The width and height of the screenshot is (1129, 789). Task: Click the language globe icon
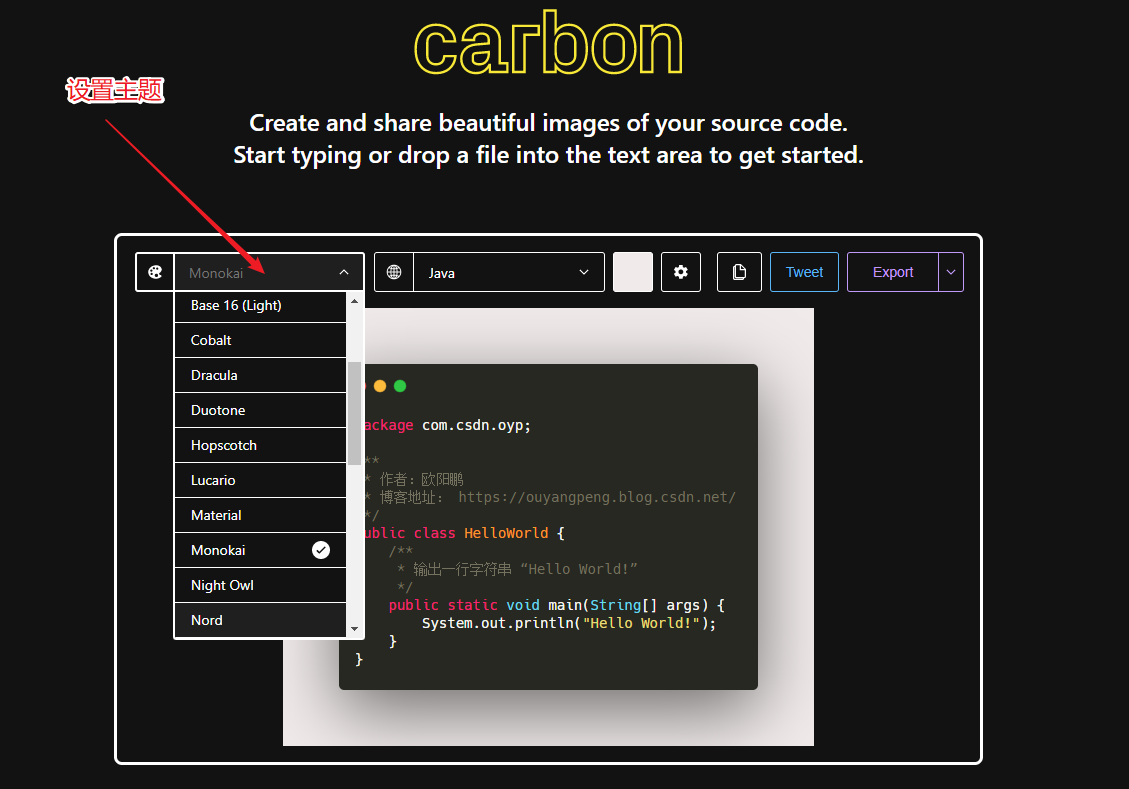(x=394, y=272)
